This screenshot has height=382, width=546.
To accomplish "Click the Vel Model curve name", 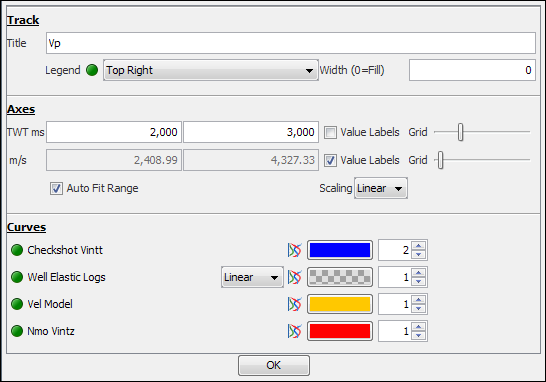I will (x=50, y=304).
